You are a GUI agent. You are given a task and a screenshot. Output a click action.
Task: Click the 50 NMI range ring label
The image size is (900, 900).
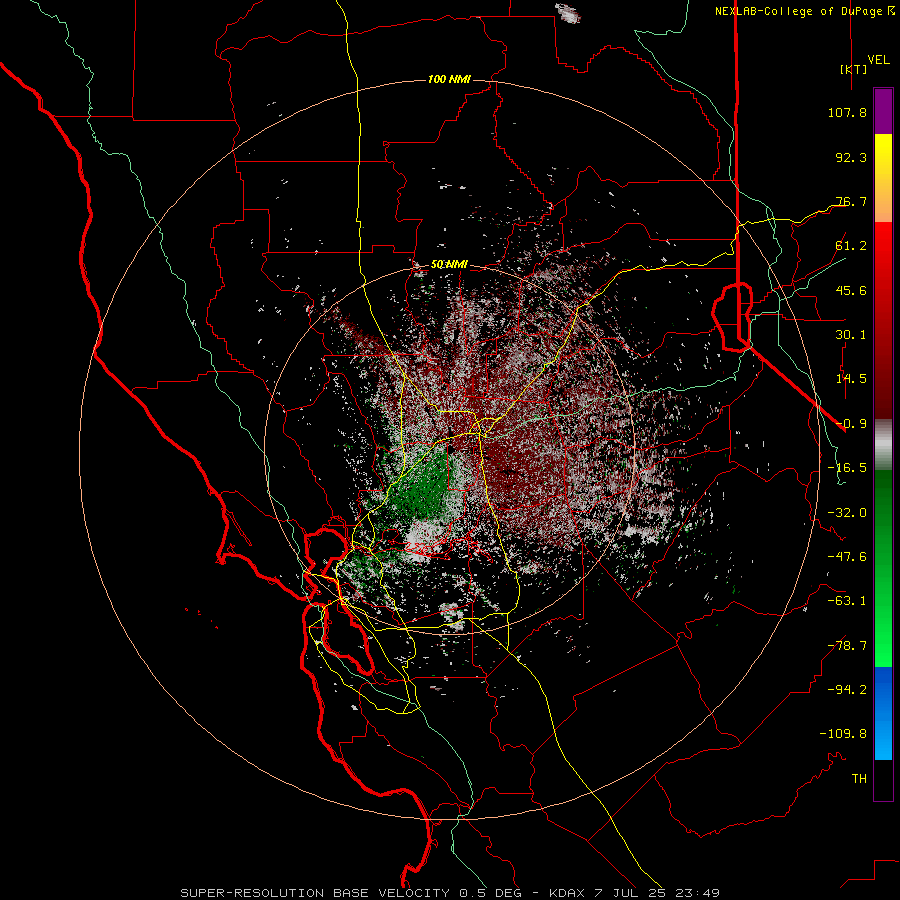[449, 265]
